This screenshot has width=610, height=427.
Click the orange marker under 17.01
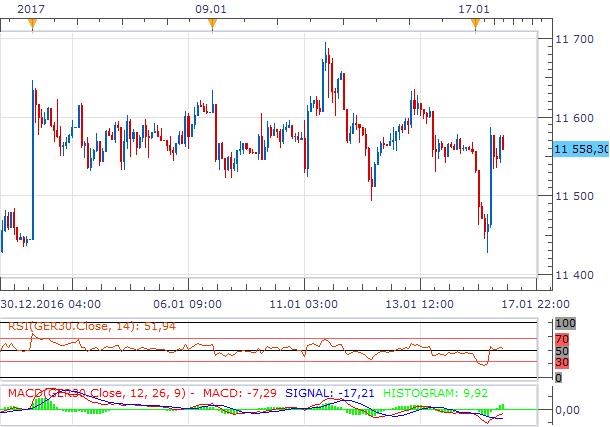[x=476, y=25]
